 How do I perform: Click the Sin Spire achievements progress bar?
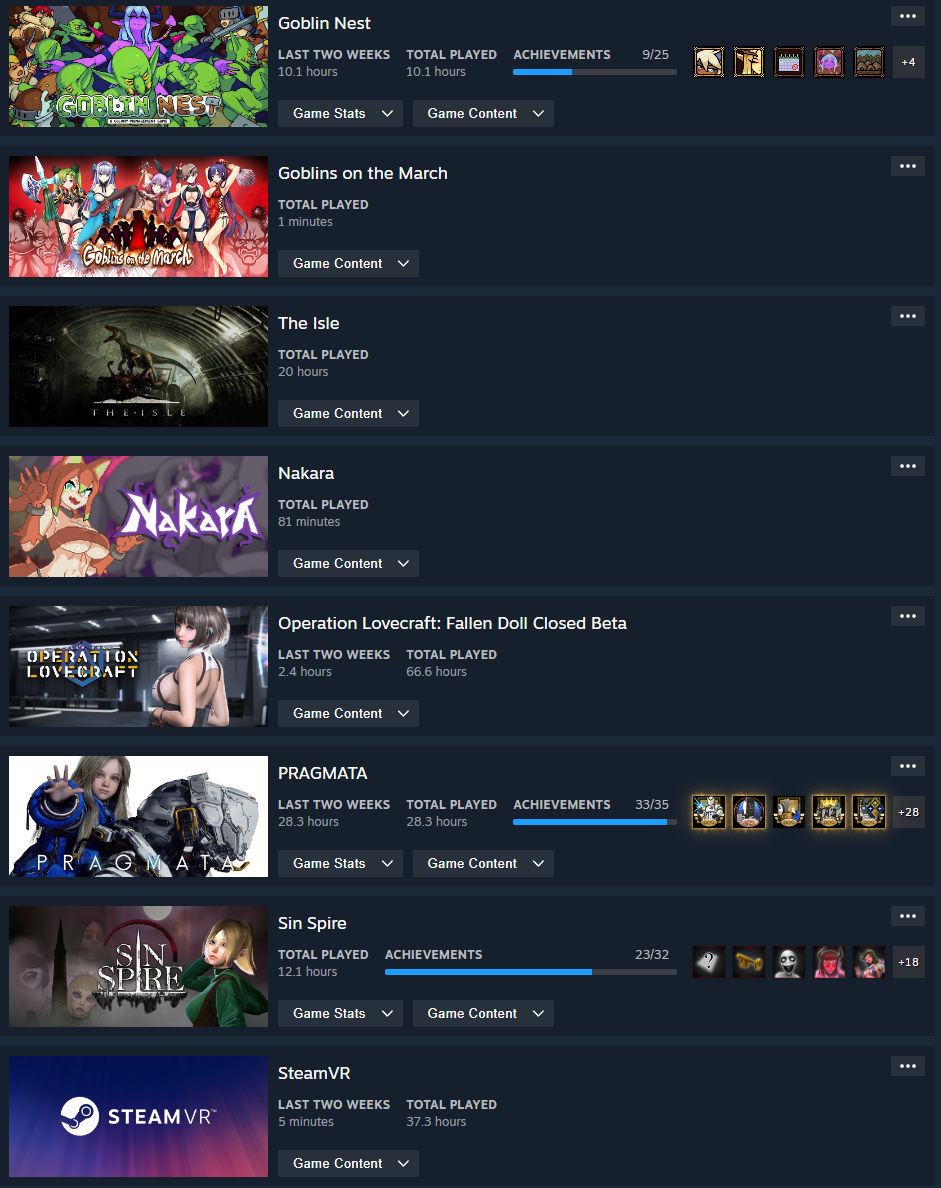[530, 972]
